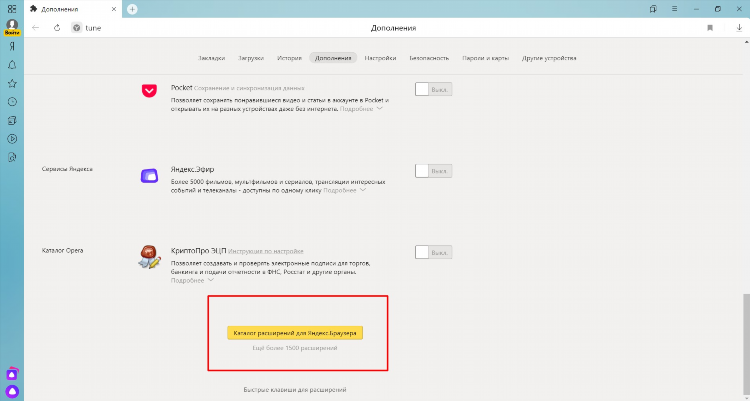Open the browser hamburger menu
This screenshot has width=750, height=401.
[x=674, y=9]
